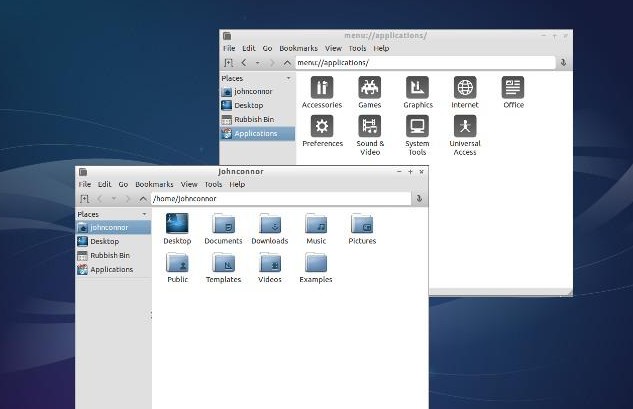Open the Internet category icon

pos(464,88)
